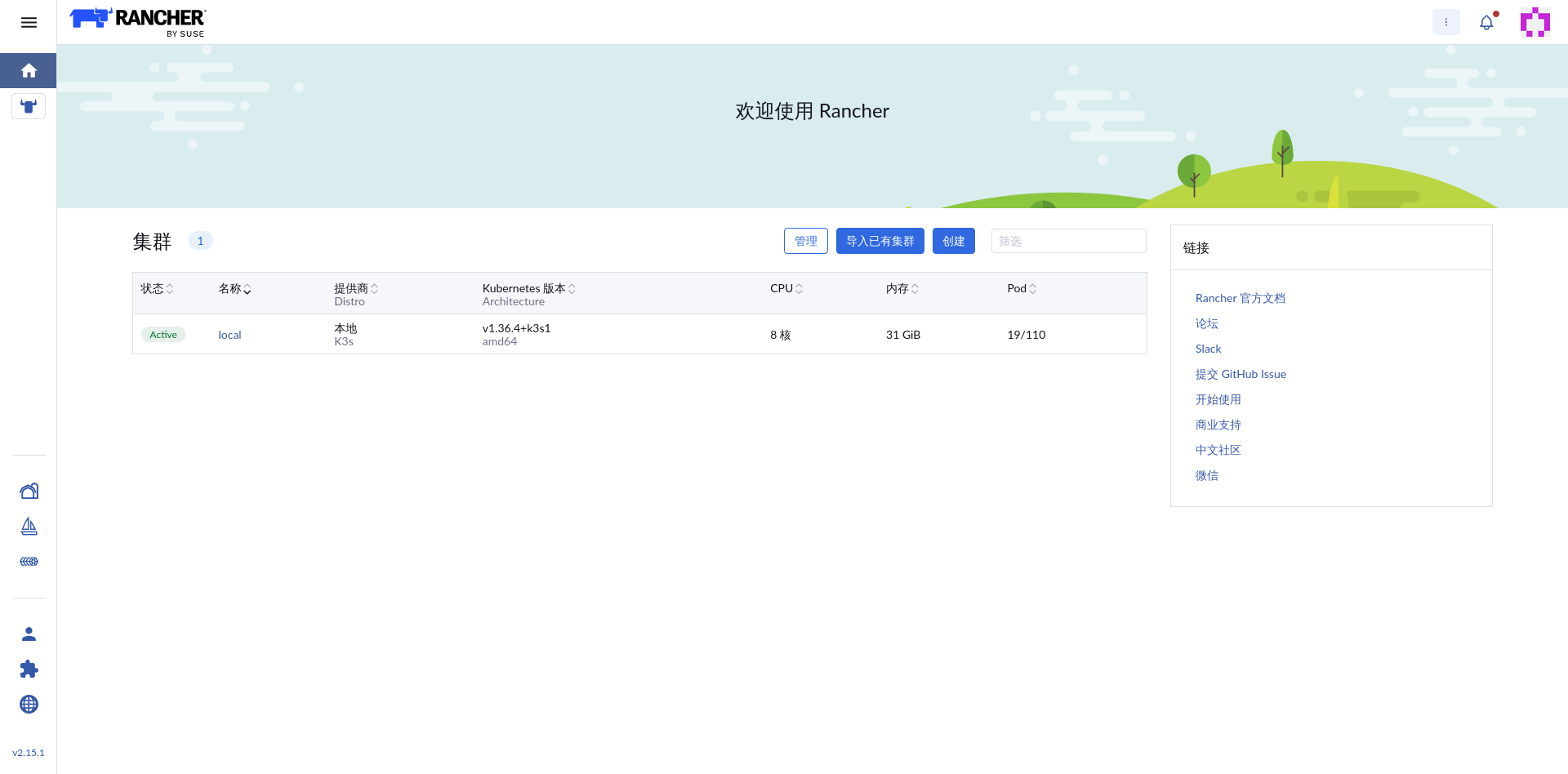Open Cluster Management barn icon
This screenshot has height=774, width=1568.
tap(29, 491)
